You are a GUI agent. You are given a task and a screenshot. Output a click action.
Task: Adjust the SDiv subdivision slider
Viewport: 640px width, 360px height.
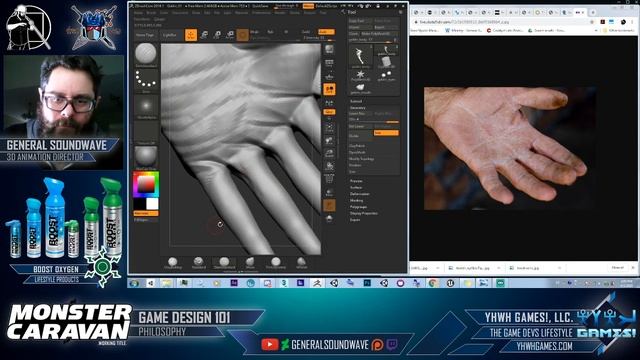(374, 120)
